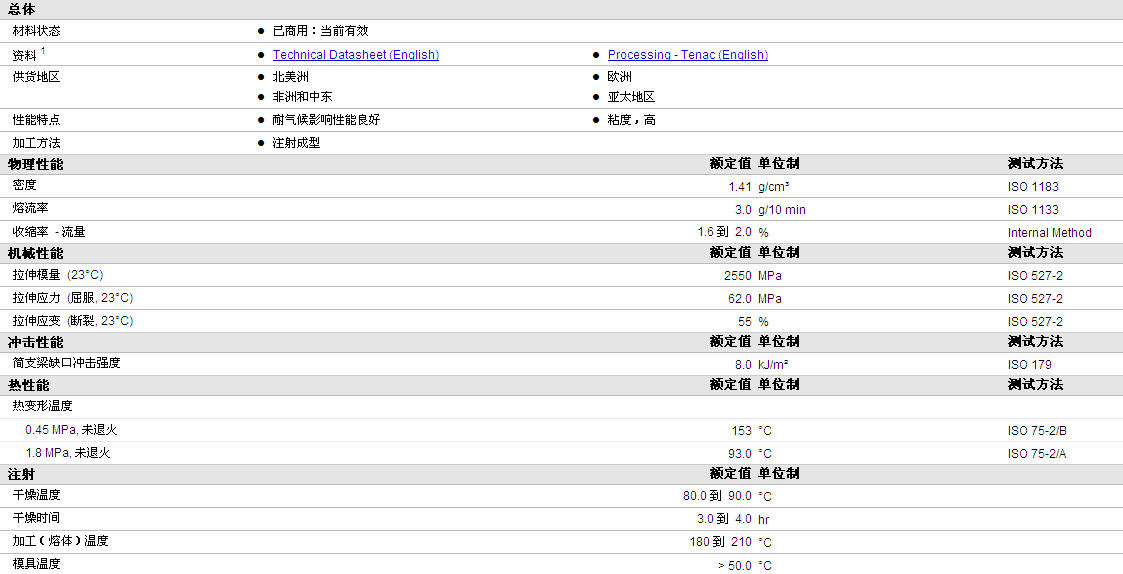
Task: Click the 冲击性能 section header
Action: pos(35,342)
